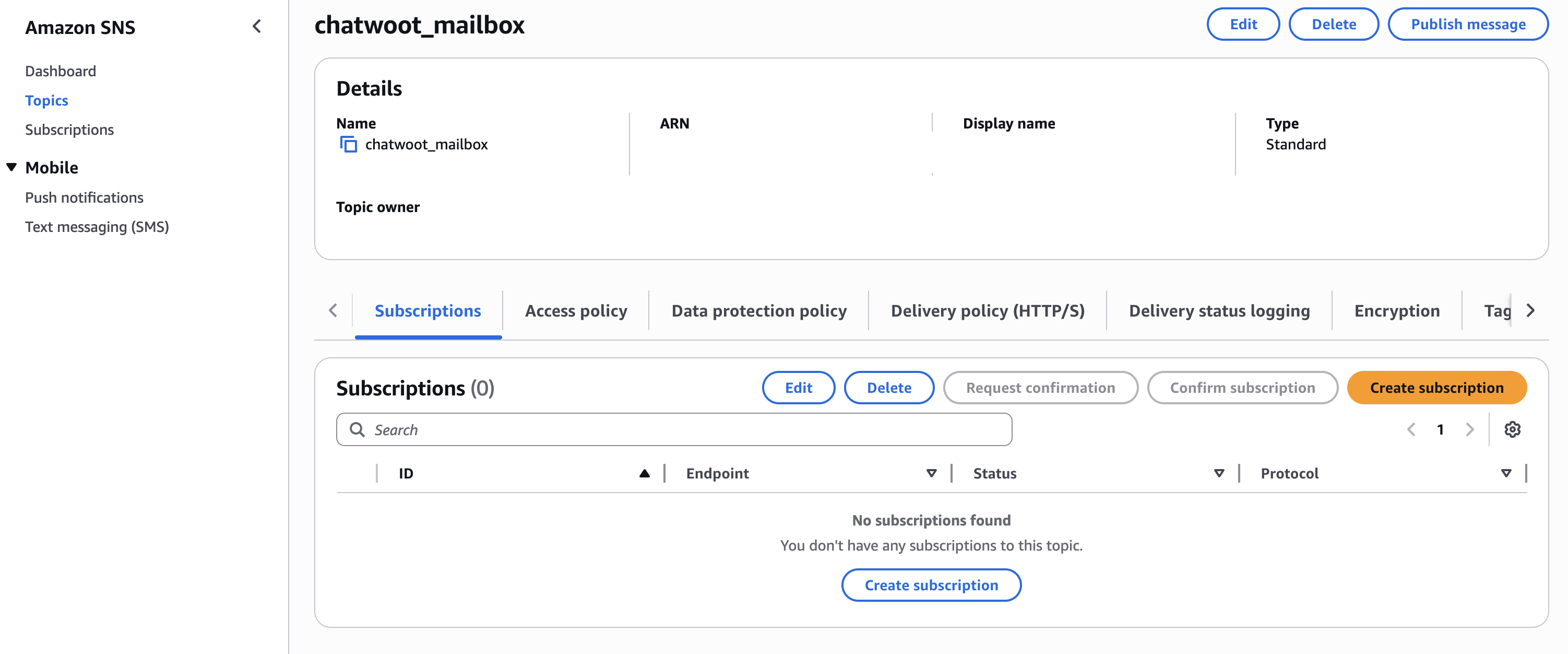Go to previous subscriptions page
The image size is (1568, 654).
pos(1411,429)
